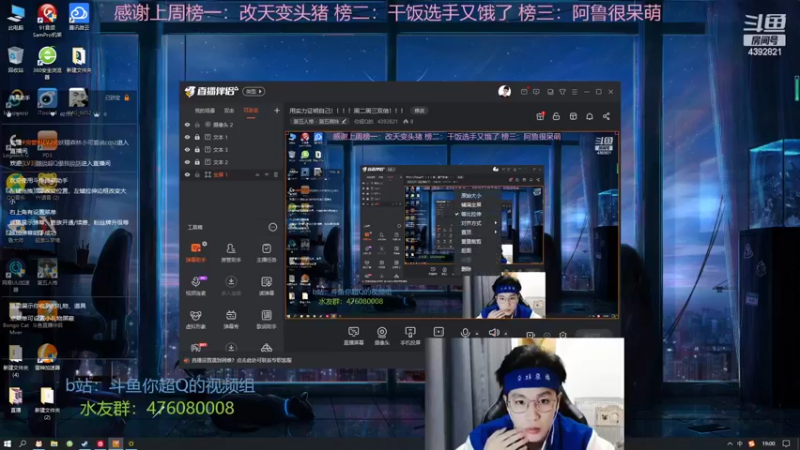Hide the 文本 3 layer

187,149
